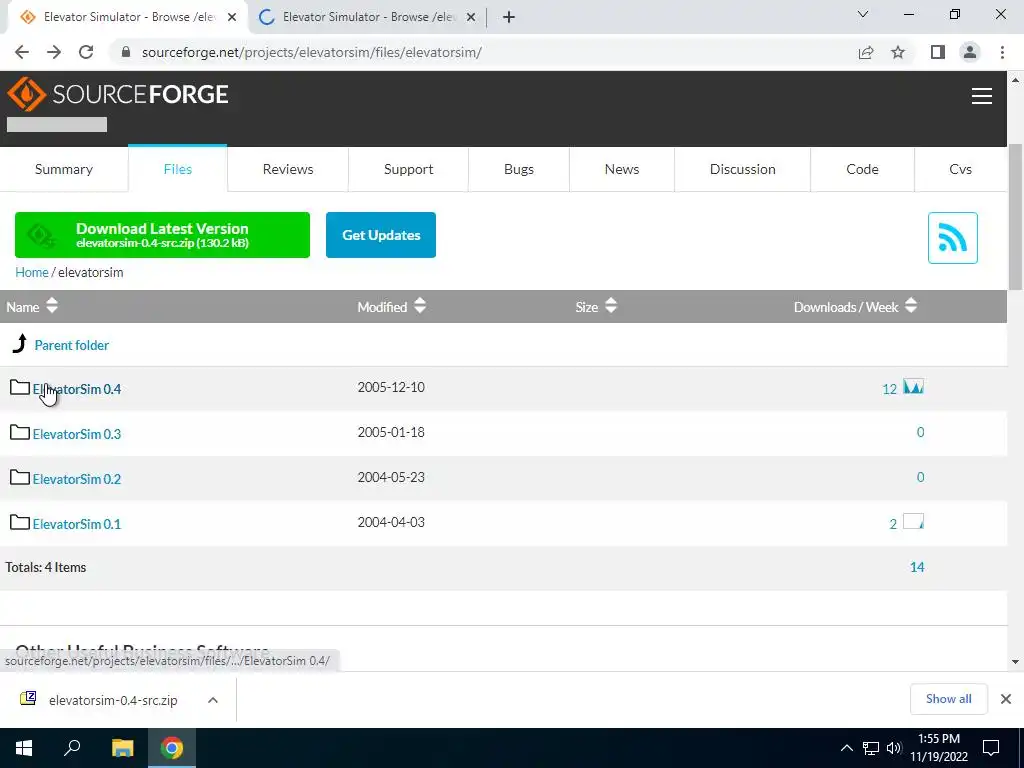1024x768 pixels.
Task: Open File Explorer from taskbar
Action: (x=122, y=748)
